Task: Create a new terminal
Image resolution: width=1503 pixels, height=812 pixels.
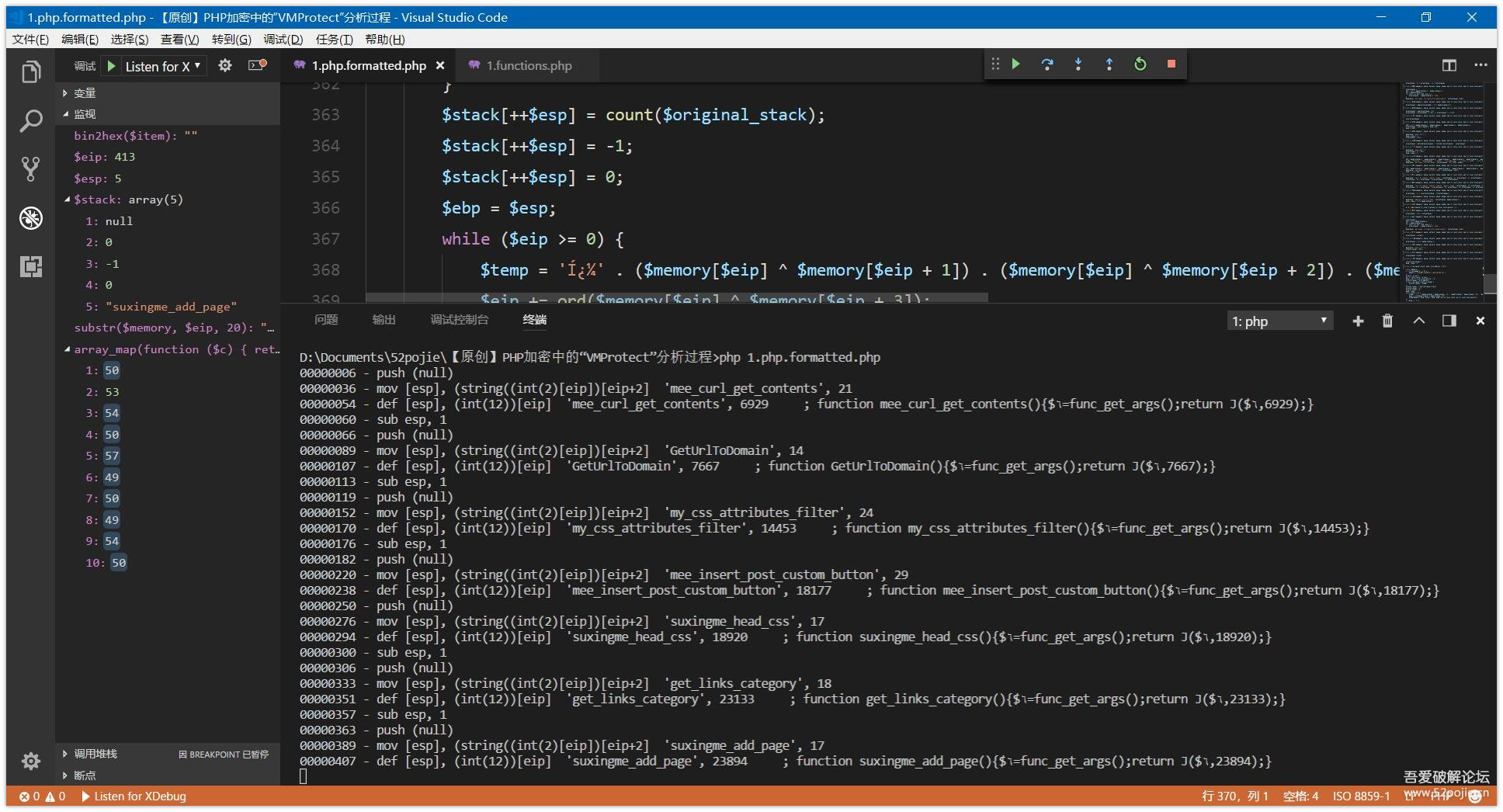Action: coord(1358,321)
